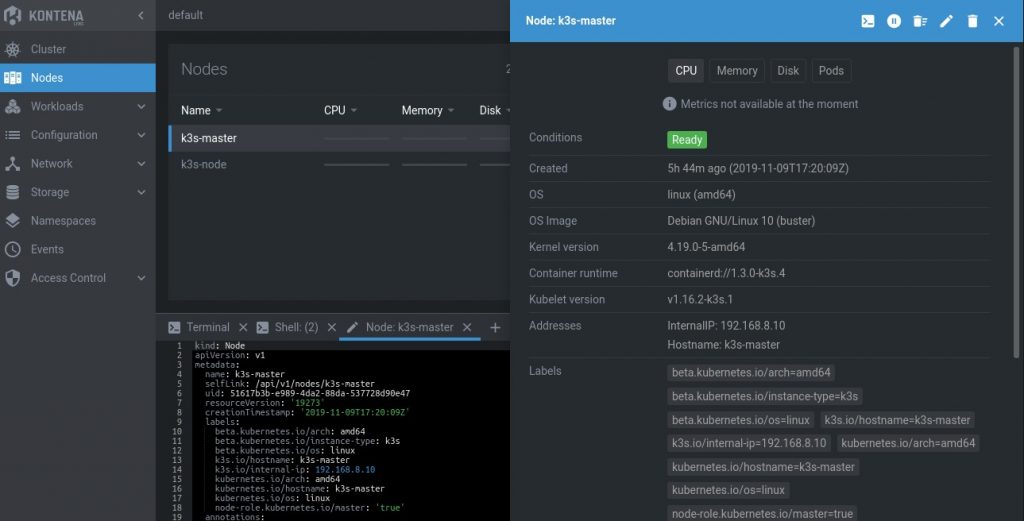The width and height of the screenshot is (1024, 521).
Task: Open the Cluster section
Action: [x=78, y=49]
